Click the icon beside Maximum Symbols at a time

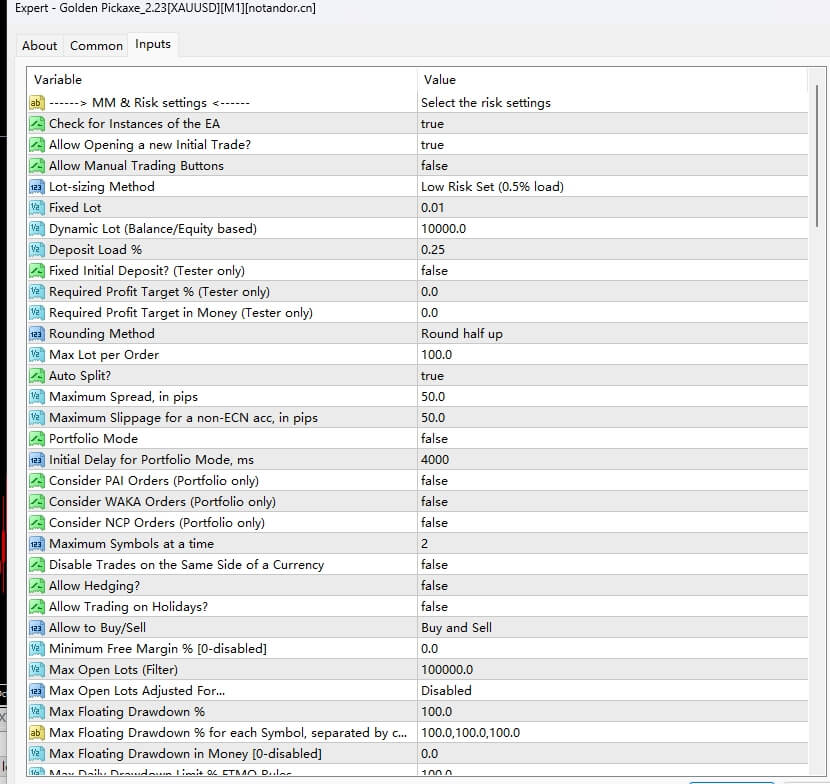point(37,544)
